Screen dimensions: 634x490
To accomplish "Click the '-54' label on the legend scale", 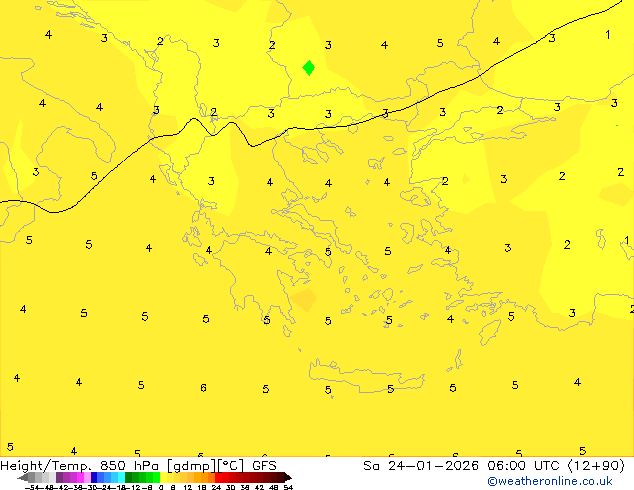I will click(x=32, y=488).
